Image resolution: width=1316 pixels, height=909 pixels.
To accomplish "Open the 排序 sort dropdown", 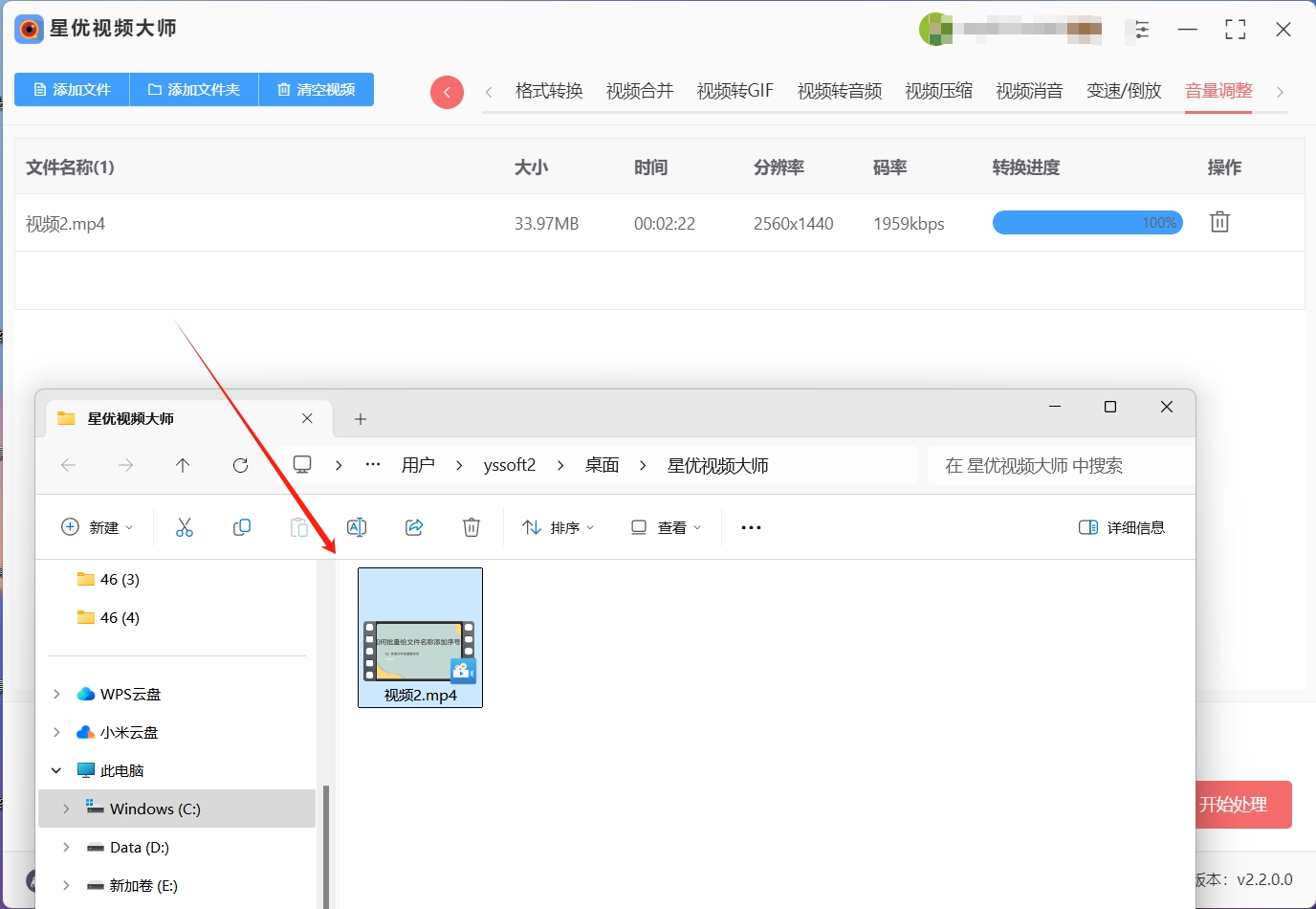I will [559, 527].
